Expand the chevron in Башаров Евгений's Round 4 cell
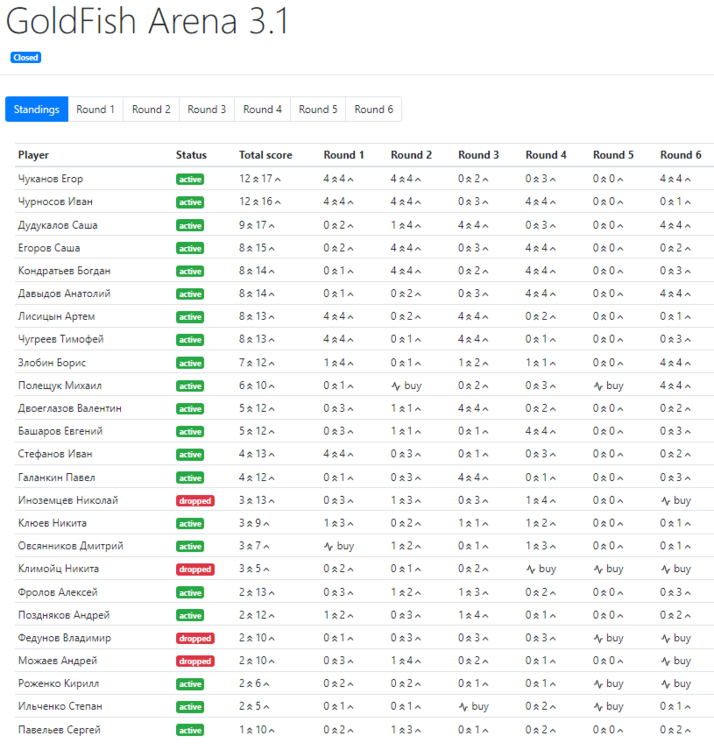This screenshot has height=750, width=714. 554,432
